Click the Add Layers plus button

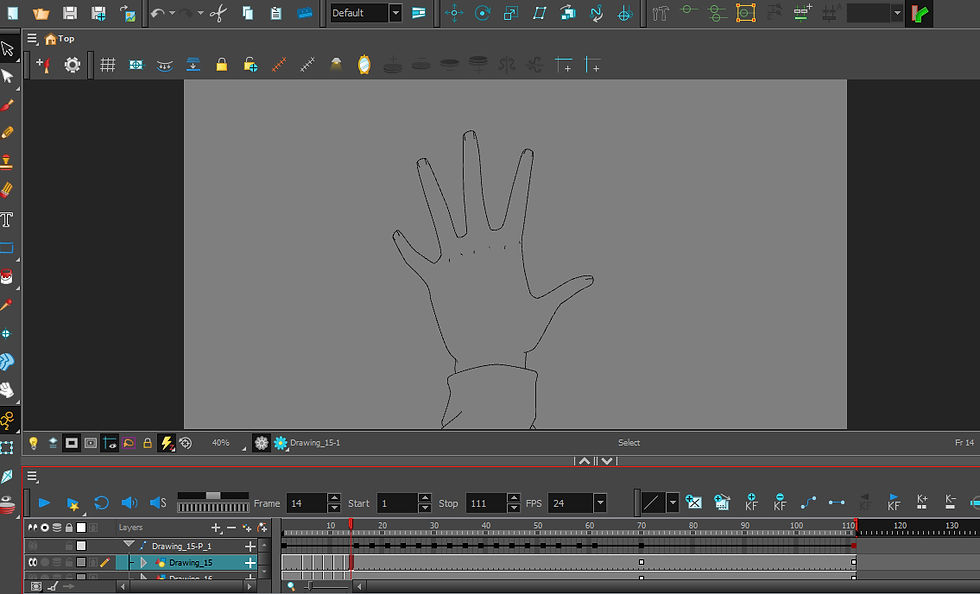216,528
